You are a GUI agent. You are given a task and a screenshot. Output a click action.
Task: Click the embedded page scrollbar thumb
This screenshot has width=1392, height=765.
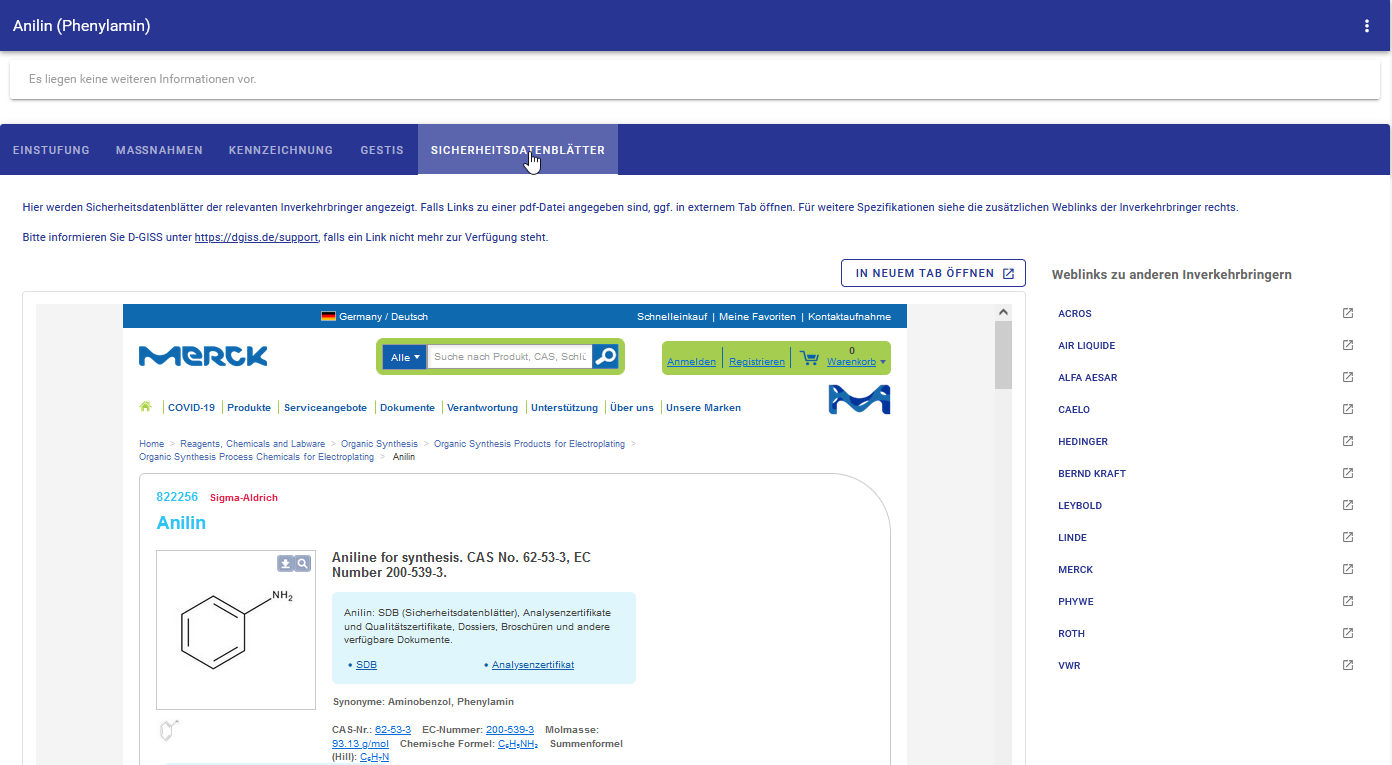[1003, 354]
